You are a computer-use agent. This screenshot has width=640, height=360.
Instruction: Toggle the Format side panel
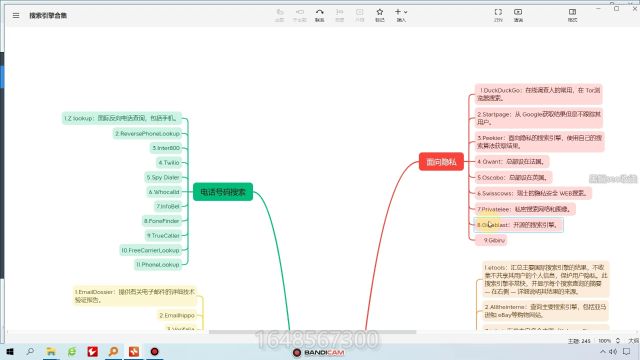tap(572, 15)
